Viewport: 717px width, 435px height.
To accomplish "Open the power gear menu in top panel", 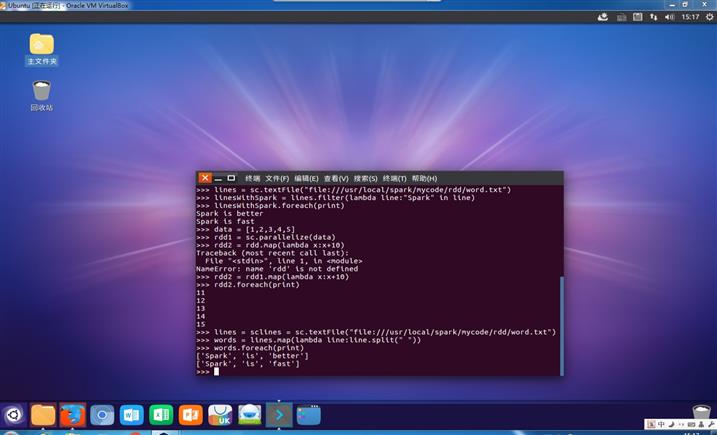I will coord(710,17).
